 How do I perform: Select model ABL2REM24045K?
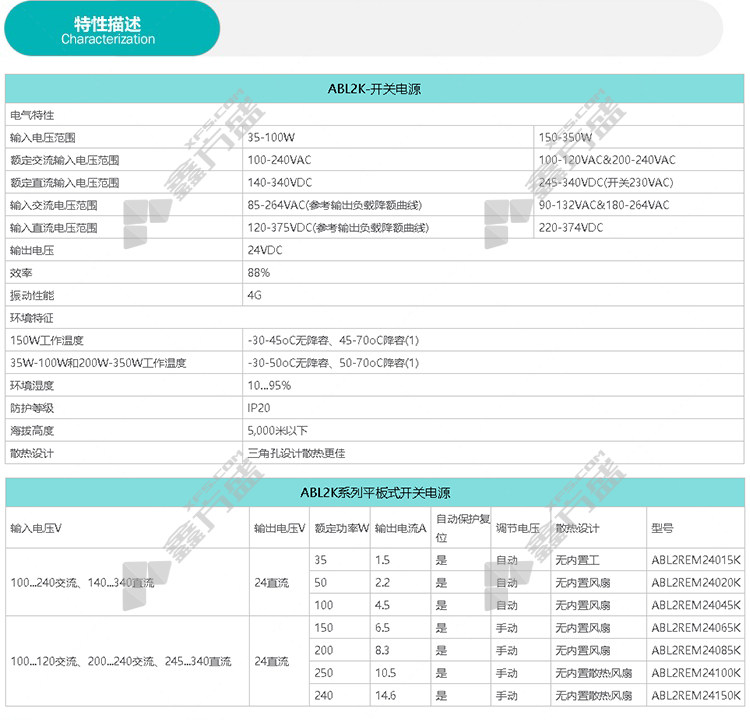(696, 605)
